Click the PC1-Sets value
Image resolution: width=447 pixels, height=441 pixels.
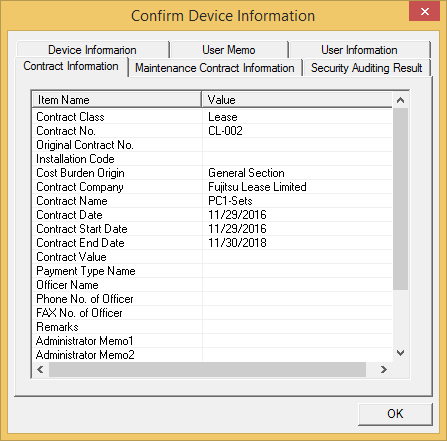pyautogui.click(x=230, y=201)
